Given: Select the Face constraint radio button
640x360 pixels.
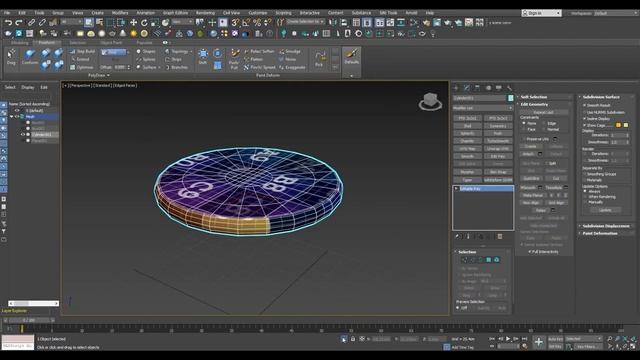Looking at the screenshot, I should coord(524,129).
